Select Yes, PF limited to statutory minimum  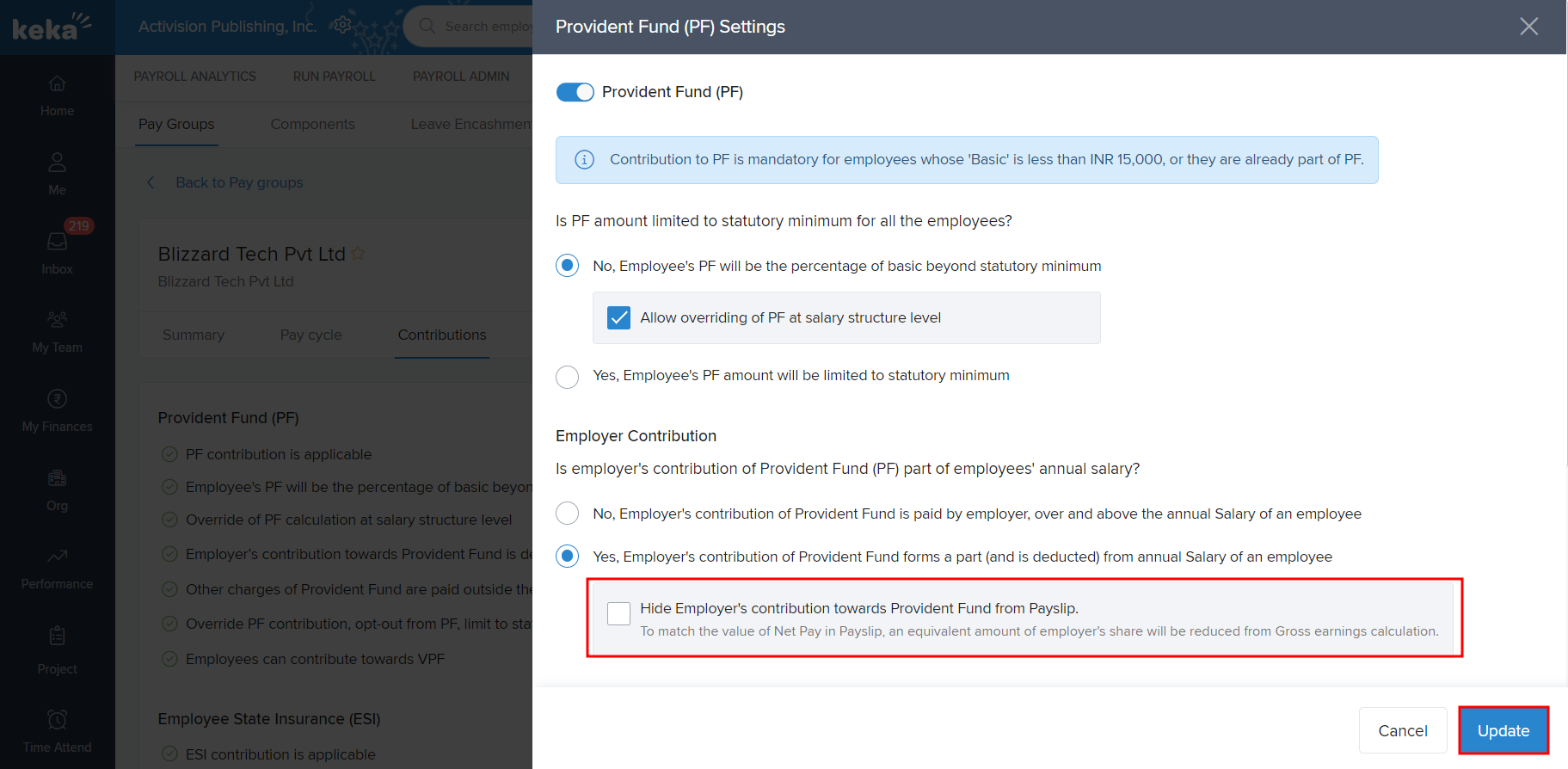568,377
